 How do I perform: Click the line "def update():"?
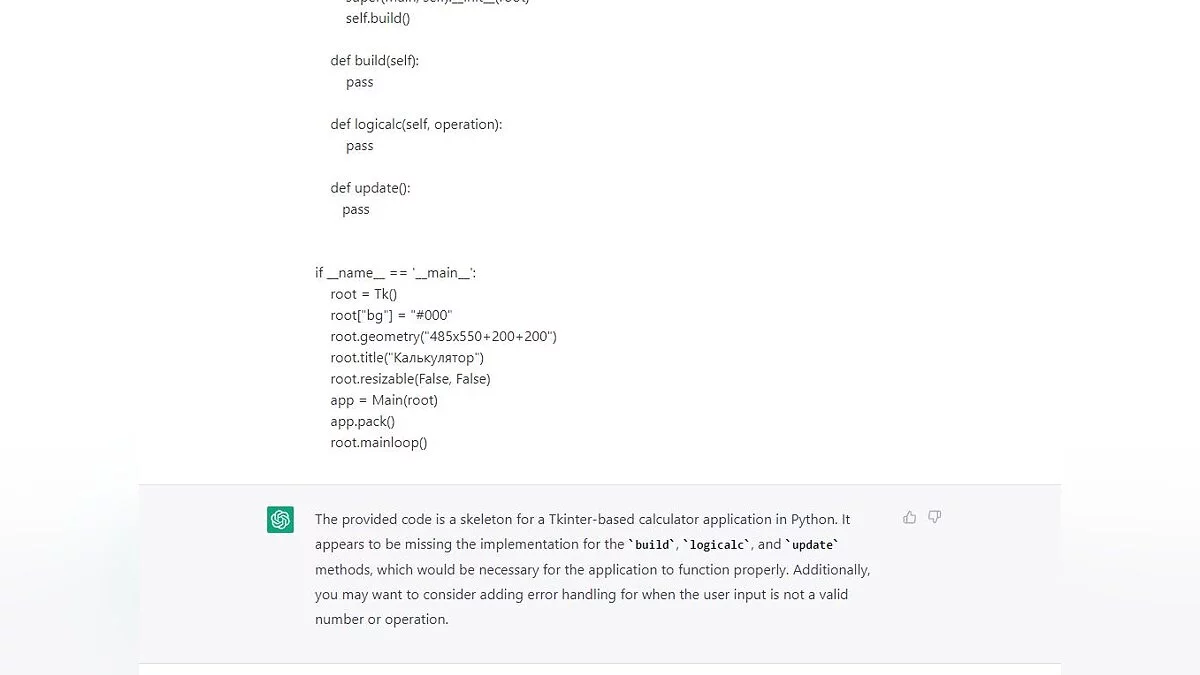click(x=370, y=188)
